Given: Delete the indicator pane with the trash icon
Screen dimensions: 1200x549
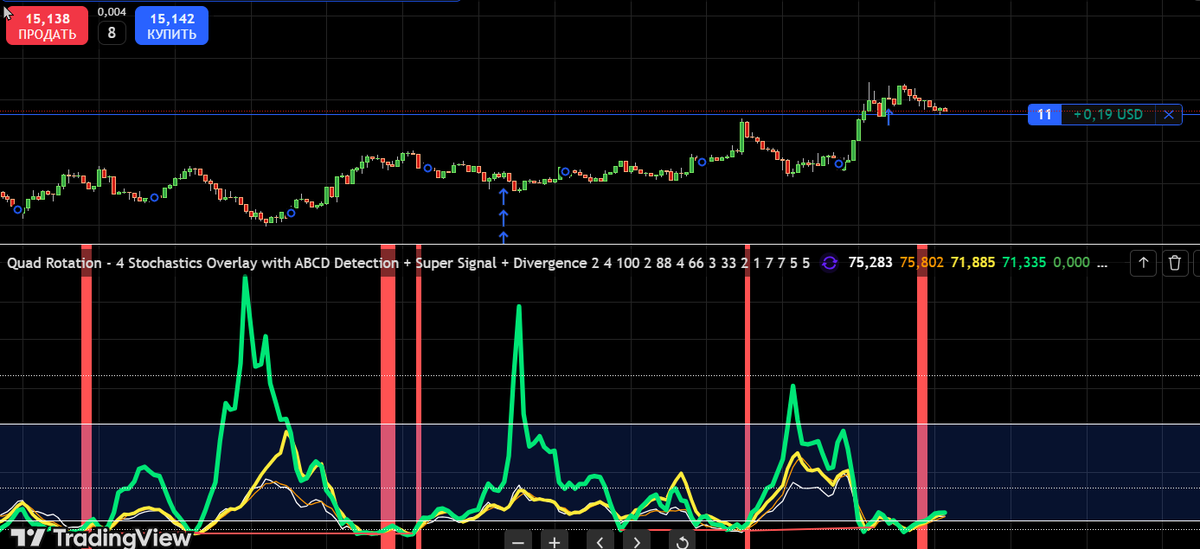Looking at the screenshot, I should point(1176,263).
